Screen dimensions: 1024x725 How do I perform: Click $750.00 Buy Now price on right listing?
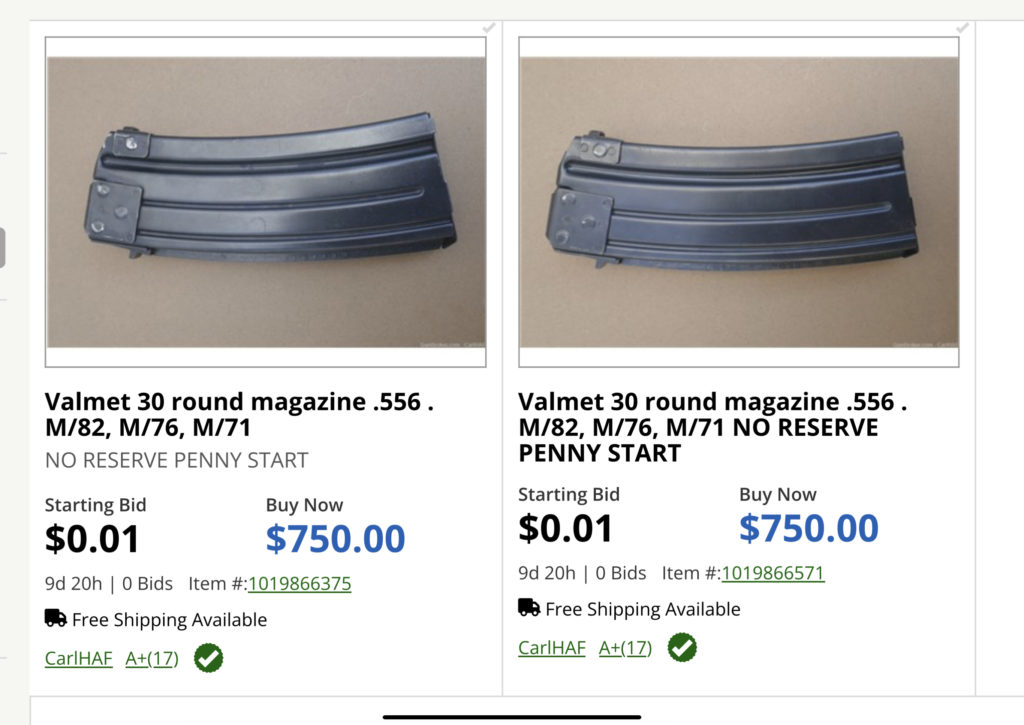pyautogui.click(x=808, y=527)
